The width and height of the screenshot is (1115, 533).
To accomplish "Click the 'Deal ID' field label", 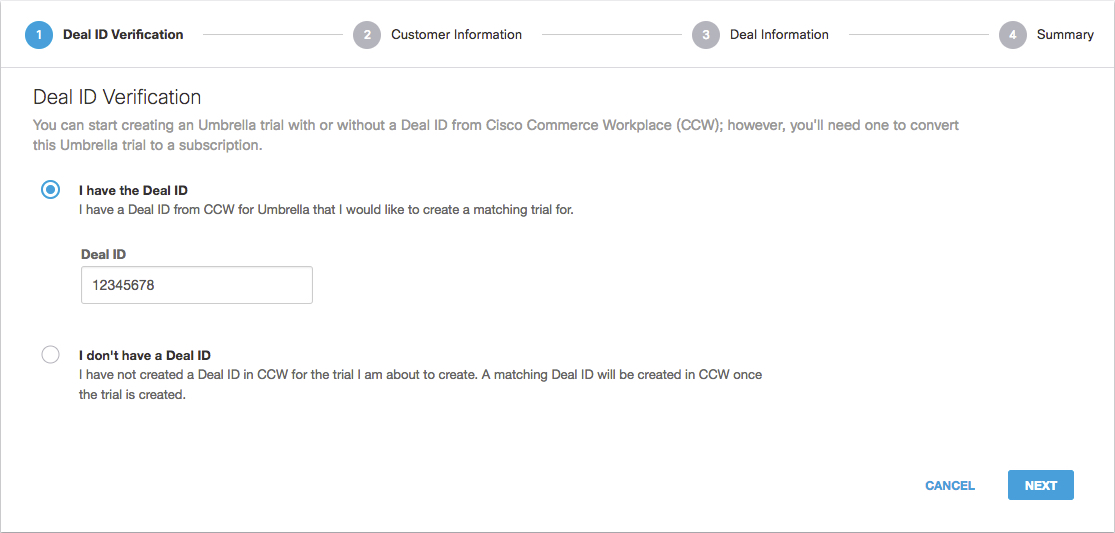I will pos(104,254).
